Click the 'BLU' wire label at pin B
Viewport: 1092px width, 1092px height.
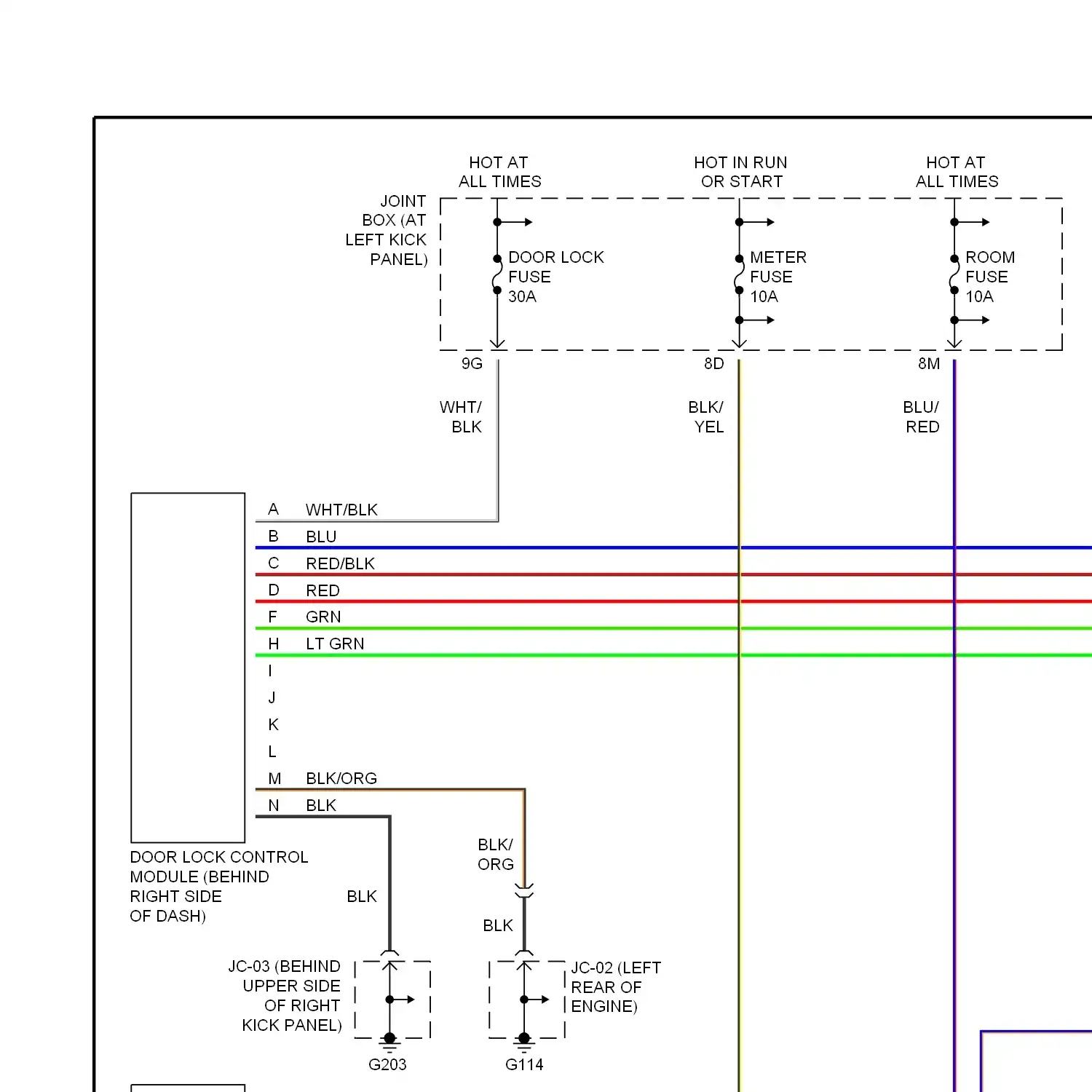pos(321,537)
